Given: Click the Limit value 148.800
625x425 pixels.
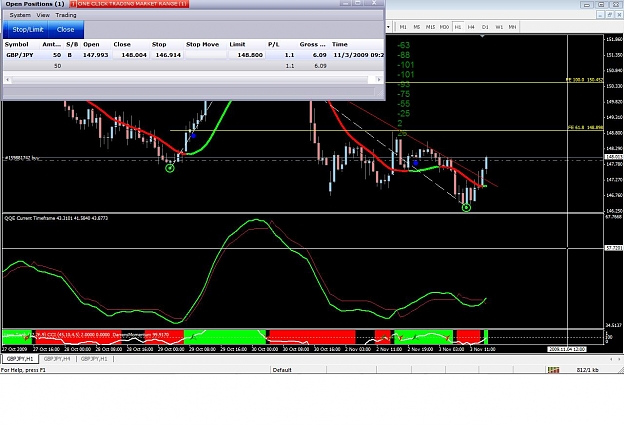Looking at the screenshot, I should pyautogui.click(x=250, y=55).
